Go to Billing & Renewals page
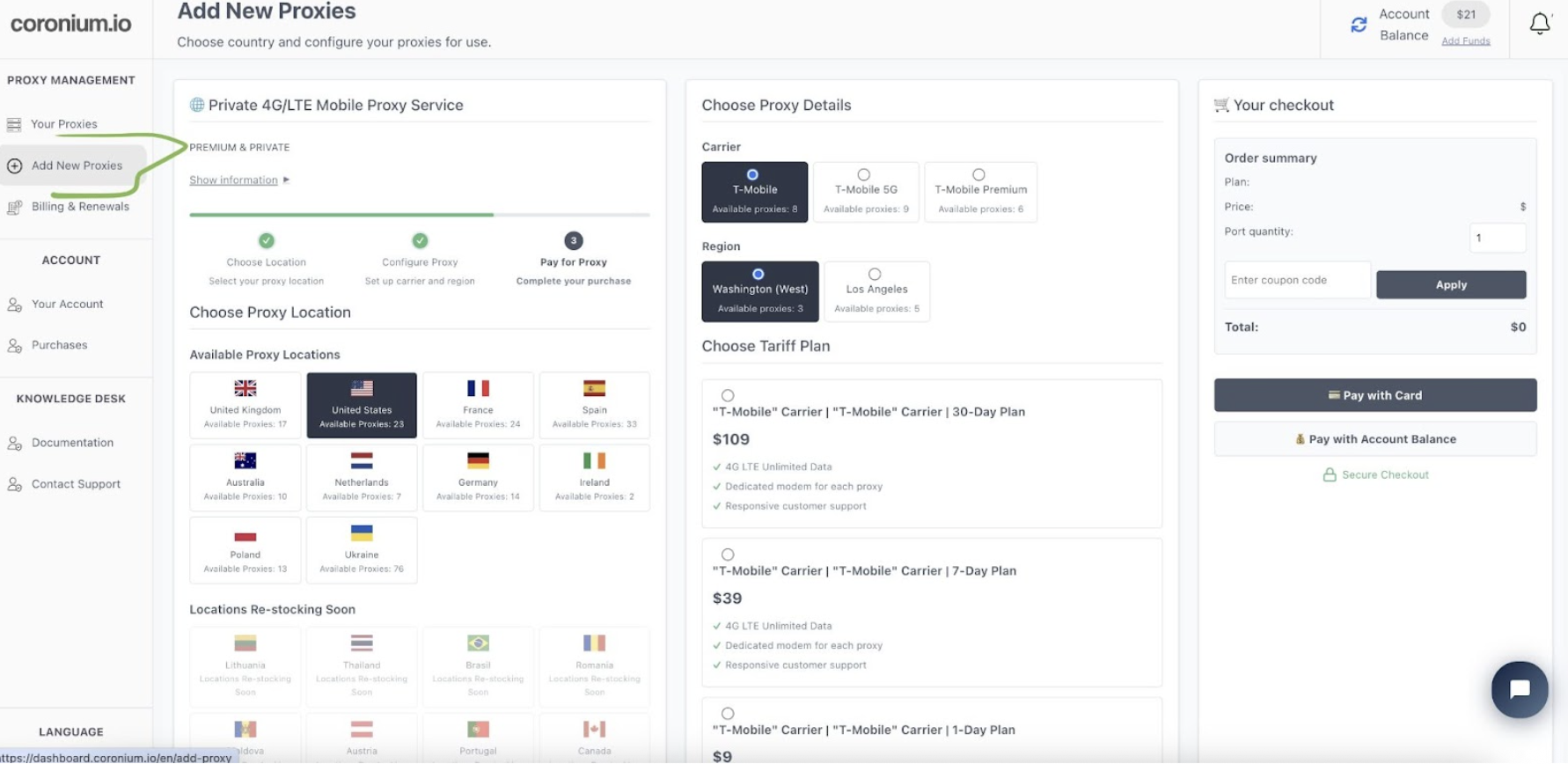Image resolution: width=1568 pixels, height=764 pixels. point(79,207)
